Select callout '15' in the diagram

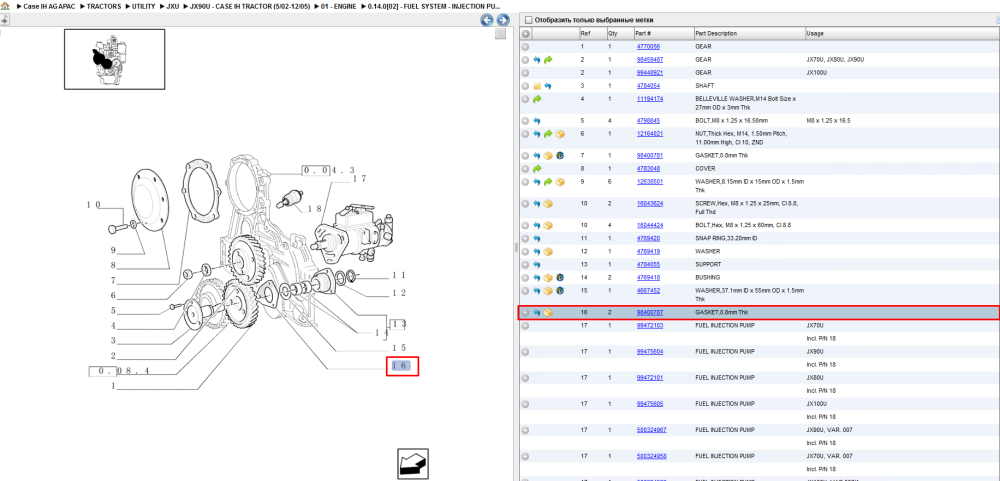(399, 348)
